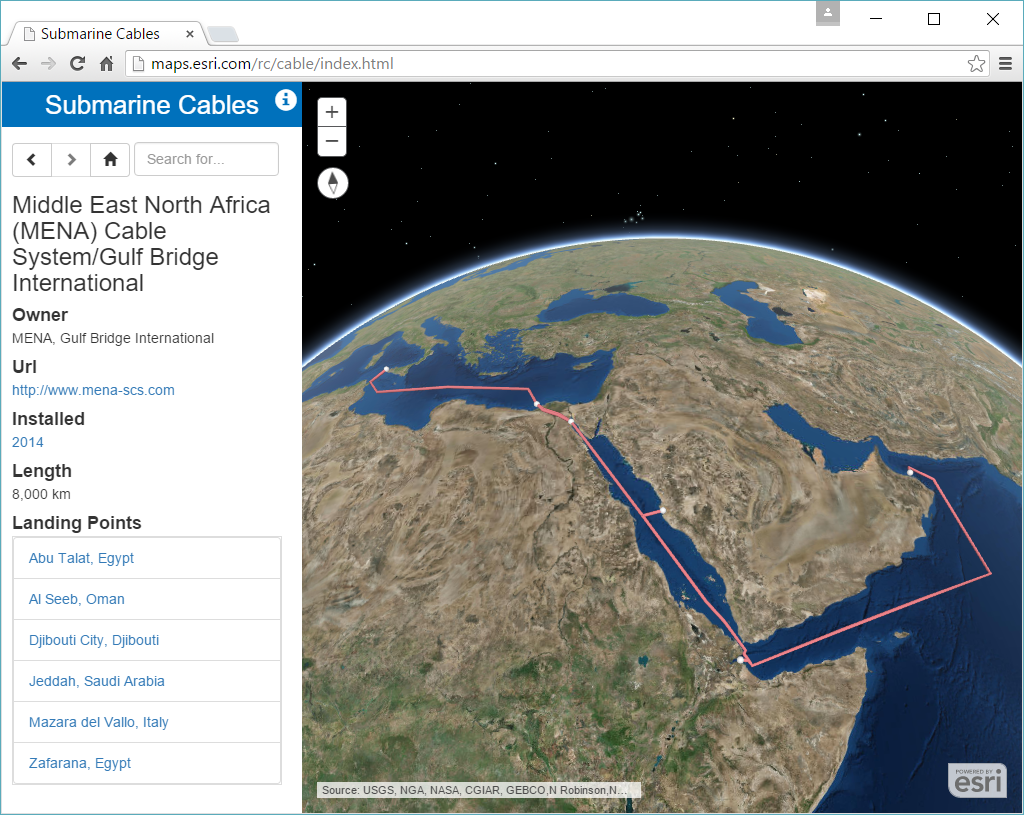Click browser forward arrow
Screen dimensions: 1024x815
point(48,63)
